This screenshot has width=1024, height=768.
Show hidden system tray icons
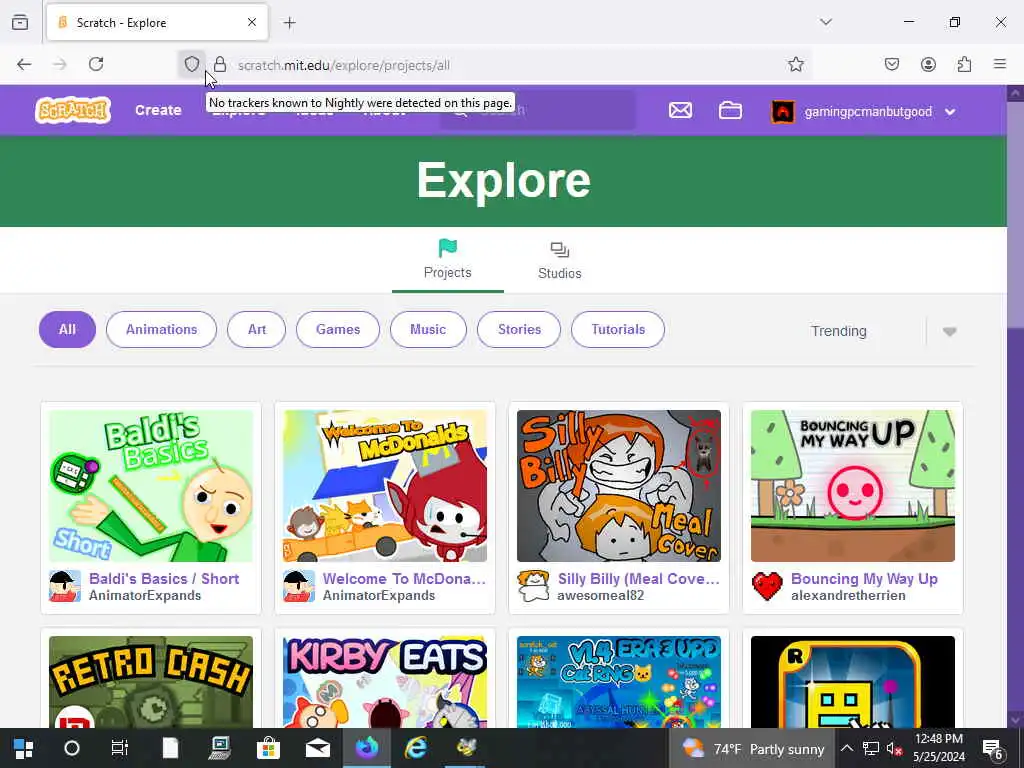pyautogui.click(x=846, y=748)
